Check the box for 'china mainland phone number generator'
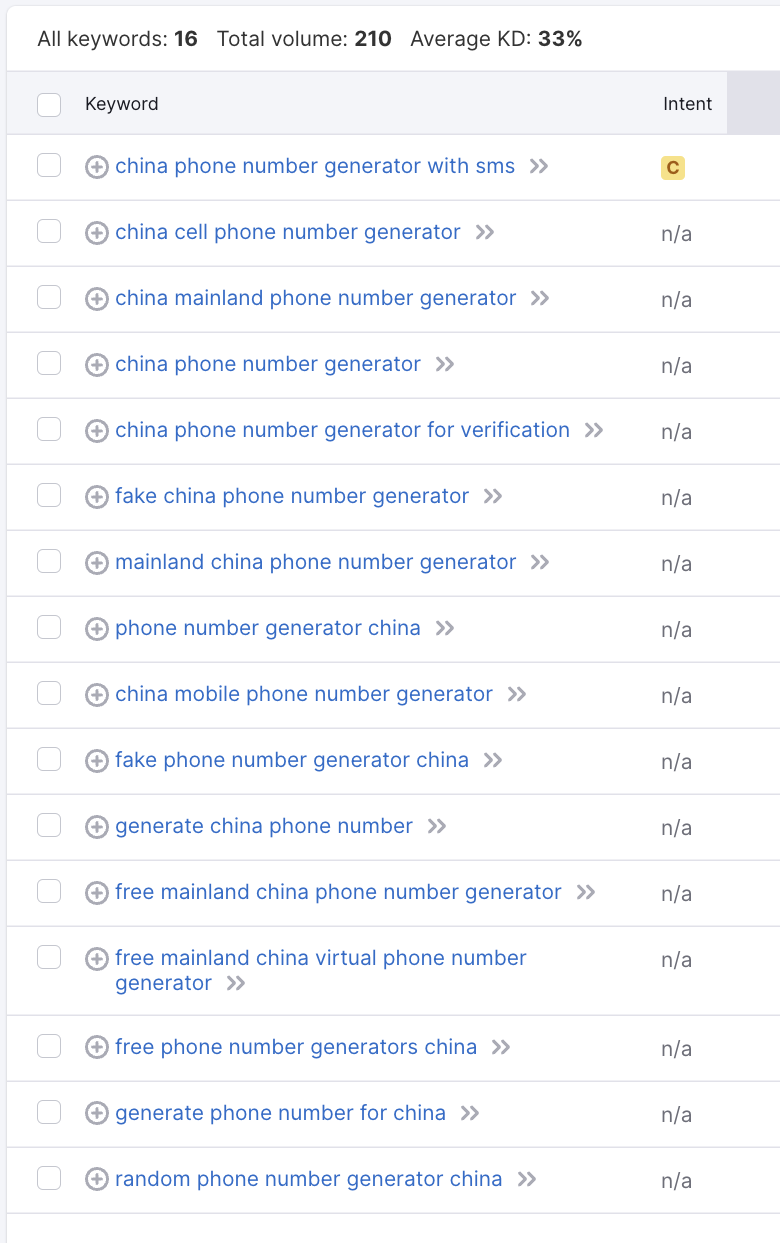 (x=49, y=297)
